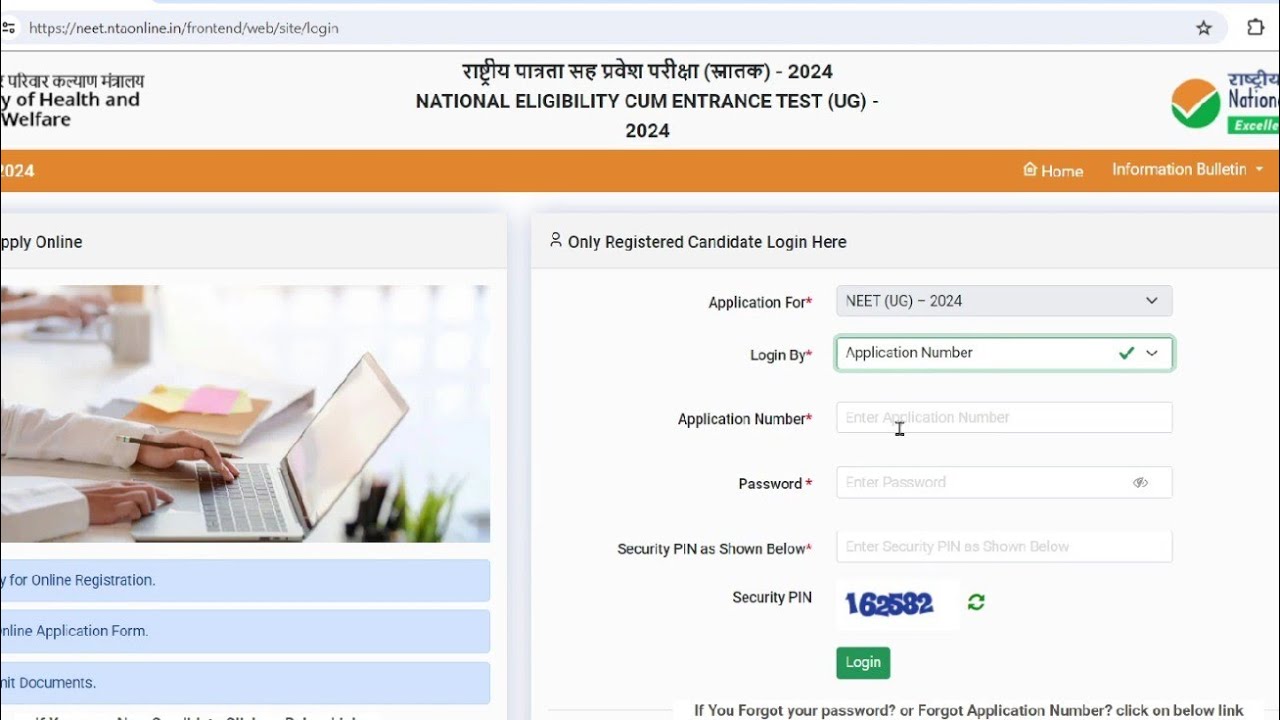Click the URL in the address bar
The image size is (1280, 720).
tap(184, 28)
